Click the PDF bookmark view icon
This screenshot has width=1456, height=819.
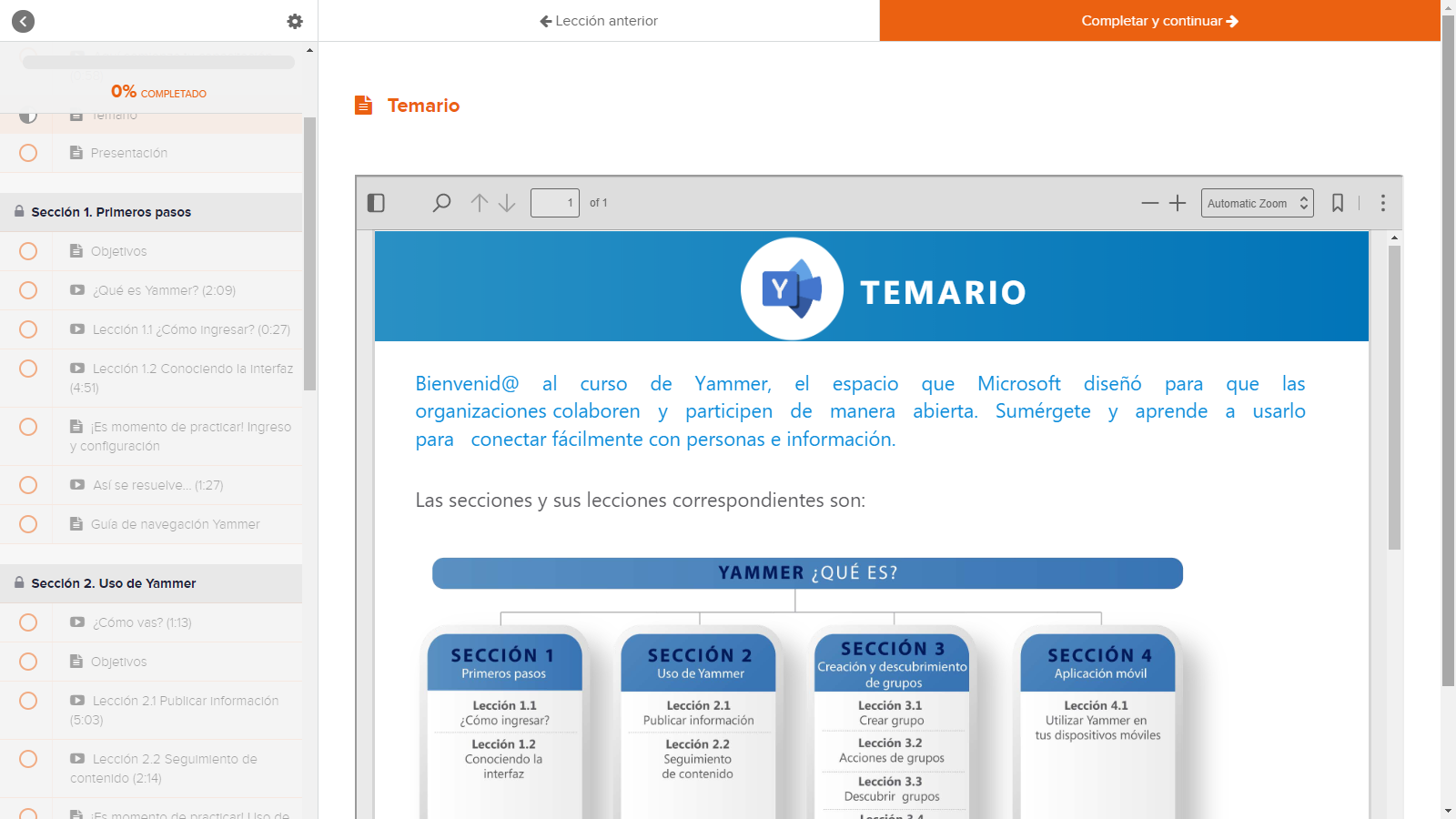(x=1338, y=203)
